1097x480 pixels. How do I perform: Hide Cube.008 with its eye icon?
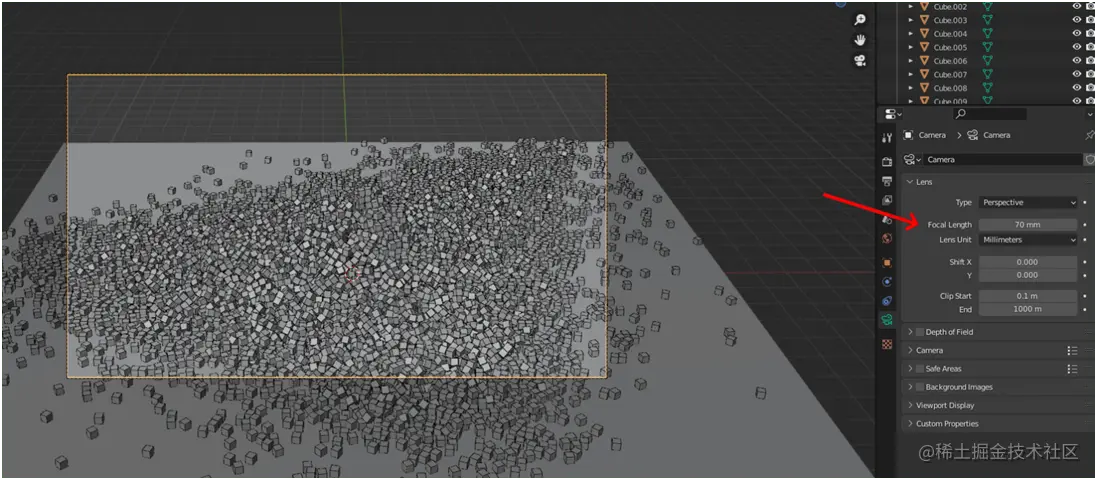[x=1077, y=88]
